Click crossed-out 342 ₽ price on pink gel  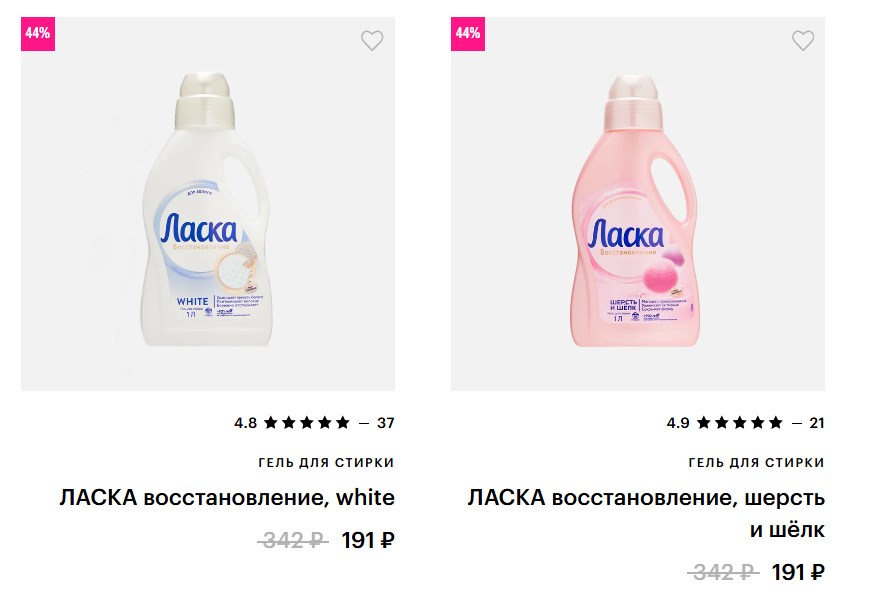[x=722, y=573]
